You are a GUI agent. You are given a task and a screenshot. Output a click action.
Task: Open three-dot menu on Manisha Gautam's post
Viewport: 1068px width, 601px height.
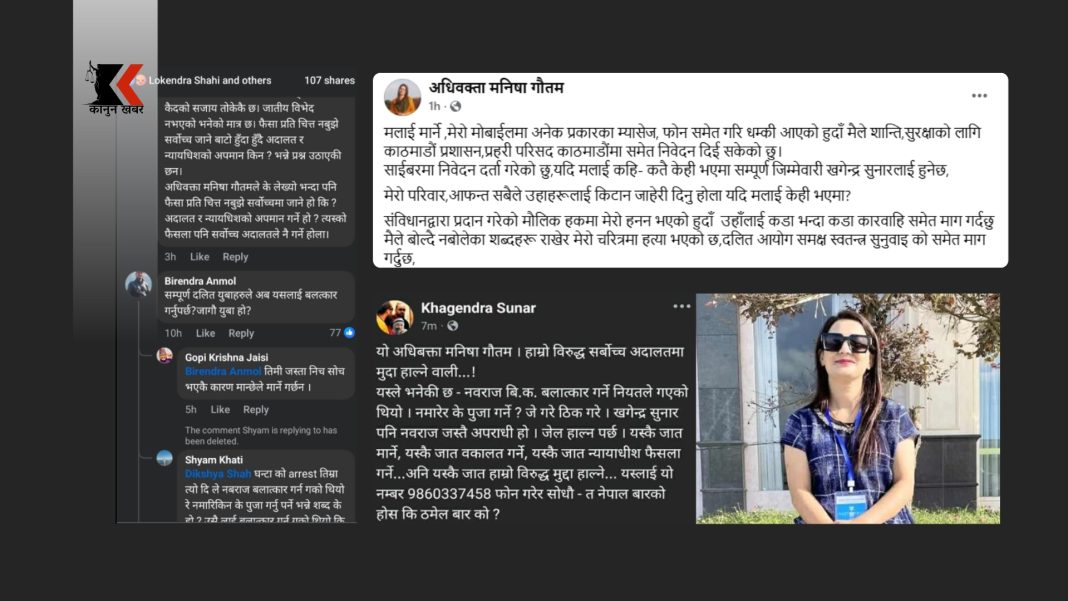pos(979,96)
